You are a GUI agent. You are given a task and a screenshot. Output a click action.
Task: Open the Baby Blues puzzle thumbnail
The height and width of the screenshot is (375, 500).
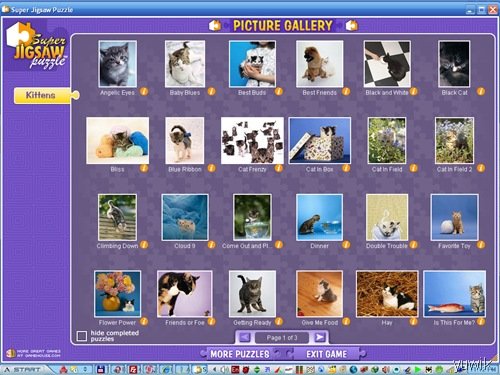point(185,64)
